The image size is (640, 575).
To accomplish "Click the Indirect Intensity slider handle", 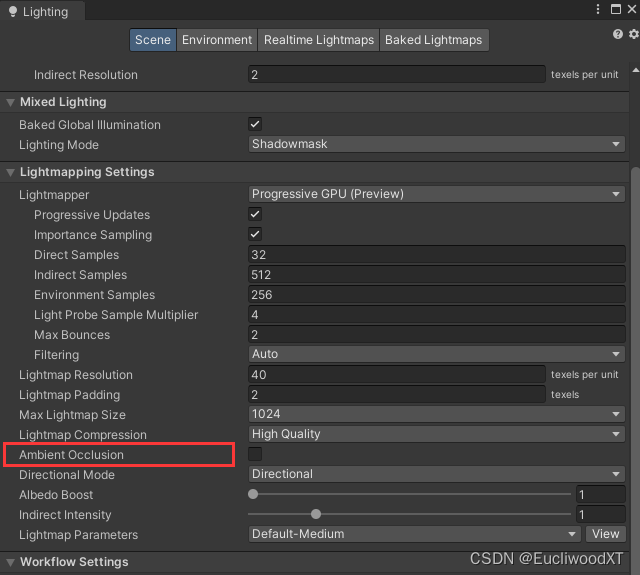I will [x=316, y=514].
